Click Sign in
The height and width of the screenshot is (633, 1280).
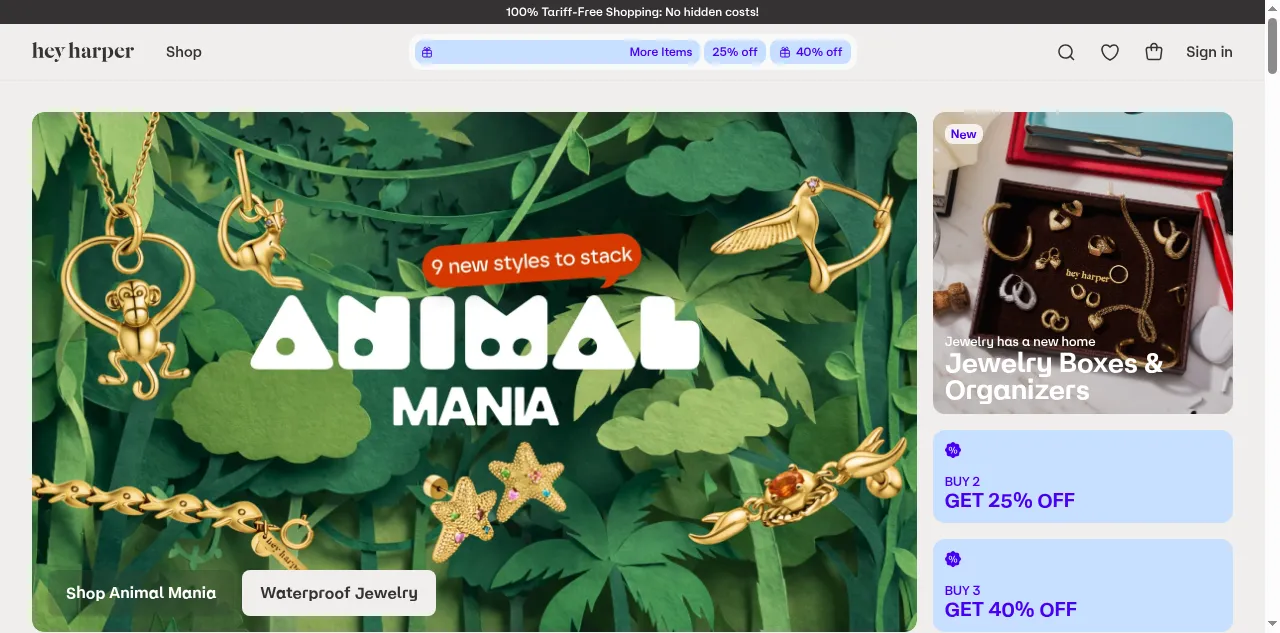point(1209,52)
